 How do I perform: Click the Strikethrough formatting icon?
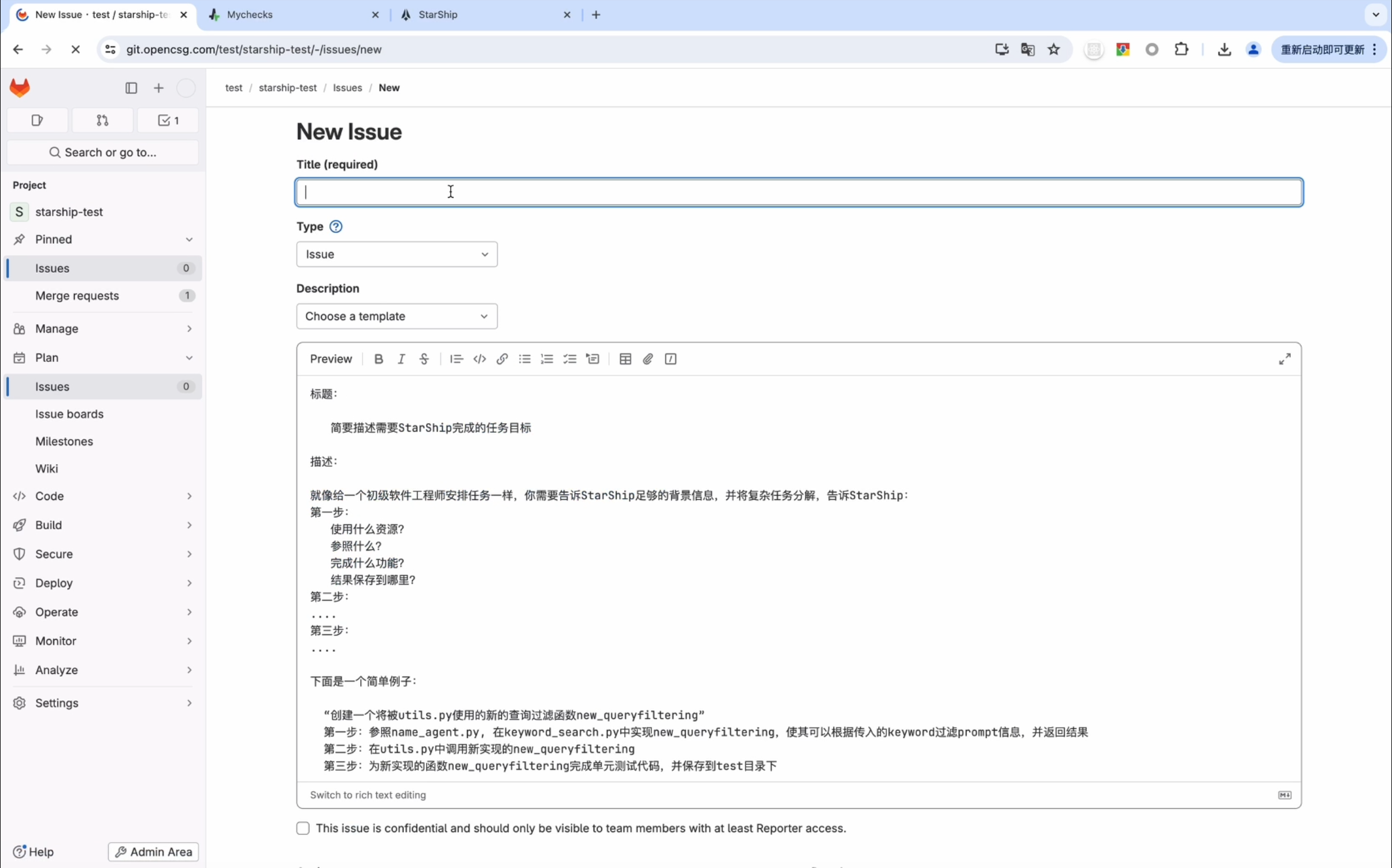423,359
